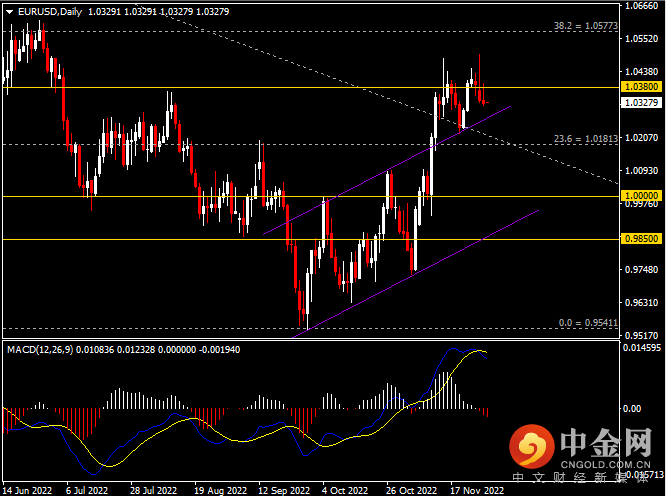Viewport: 666px width, 496px height.
Task: Click the MACD 0.00 zero scale label
Action: tap(631, 409)
